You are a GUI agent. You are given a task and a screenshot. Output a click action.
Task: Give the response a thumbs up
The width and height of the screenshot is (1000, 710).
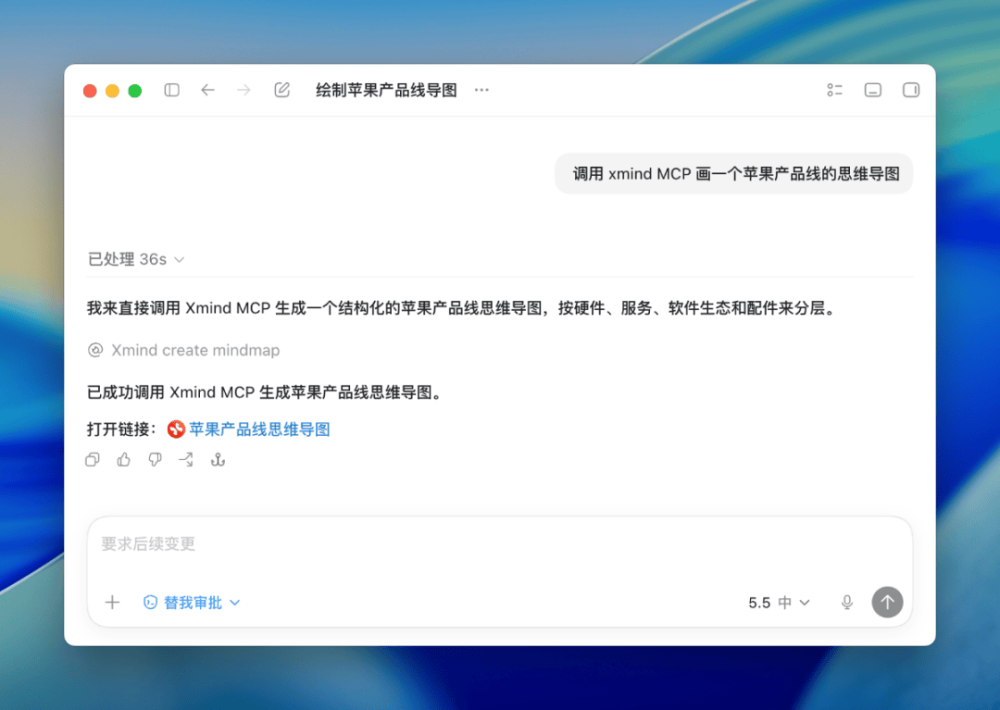click(x=124, y=459)
